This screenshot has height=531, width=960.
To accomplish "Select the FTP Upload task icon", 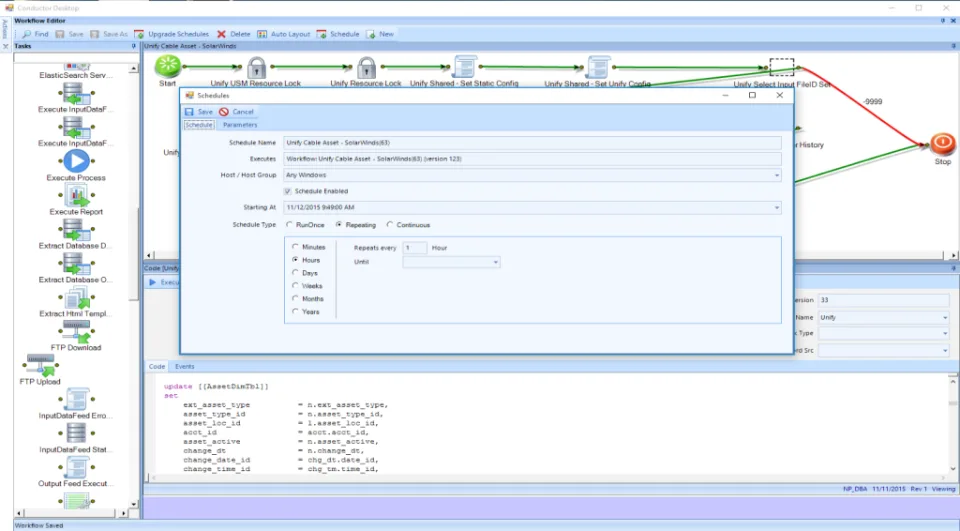I will 40,365.
